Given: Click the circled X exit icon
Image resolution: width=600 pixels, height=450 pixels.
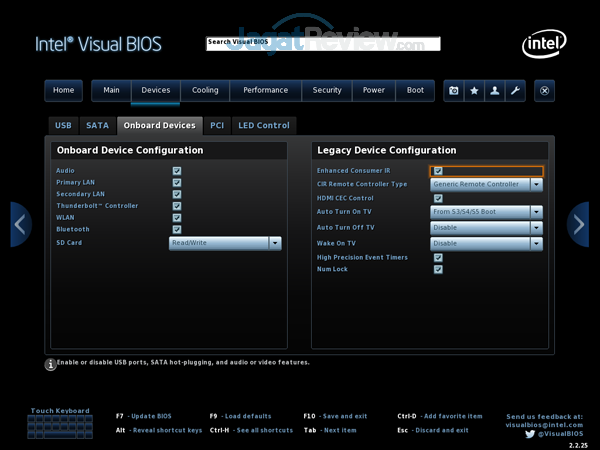Looking at the screenshot, I should click(x=544, y=90).
